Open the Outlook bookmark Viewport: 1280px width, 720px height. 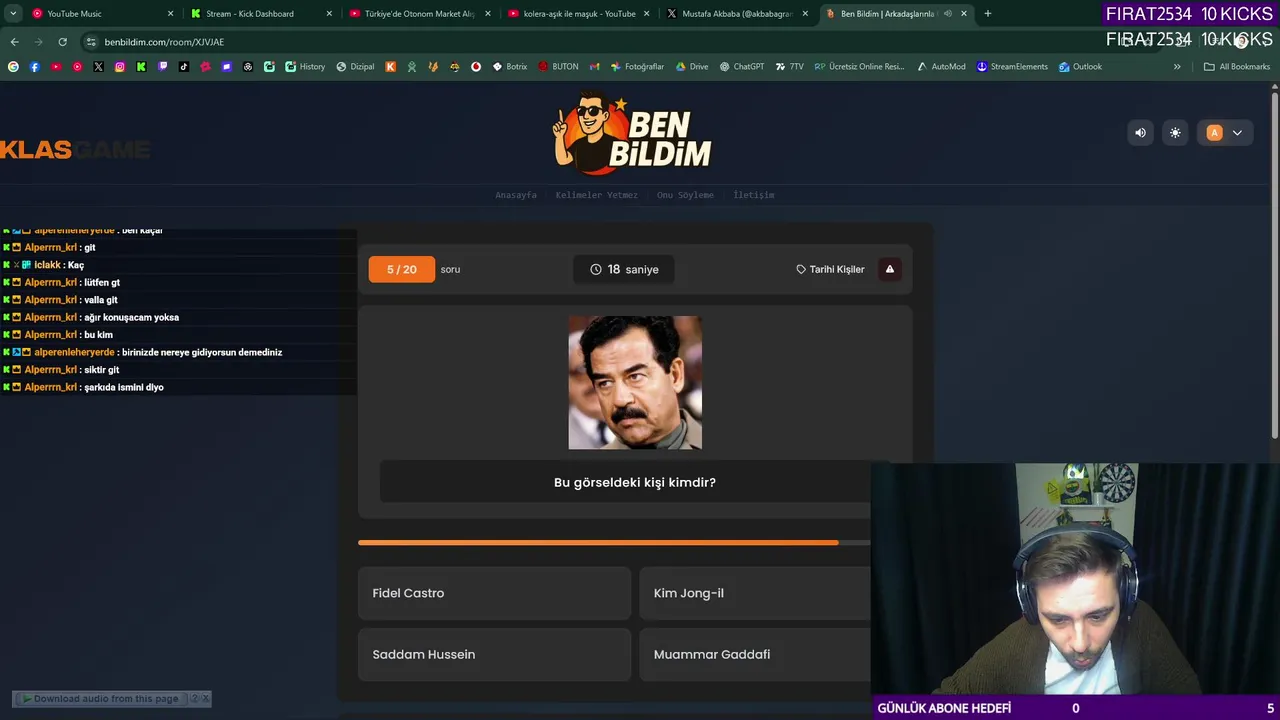coord(1081,67)
